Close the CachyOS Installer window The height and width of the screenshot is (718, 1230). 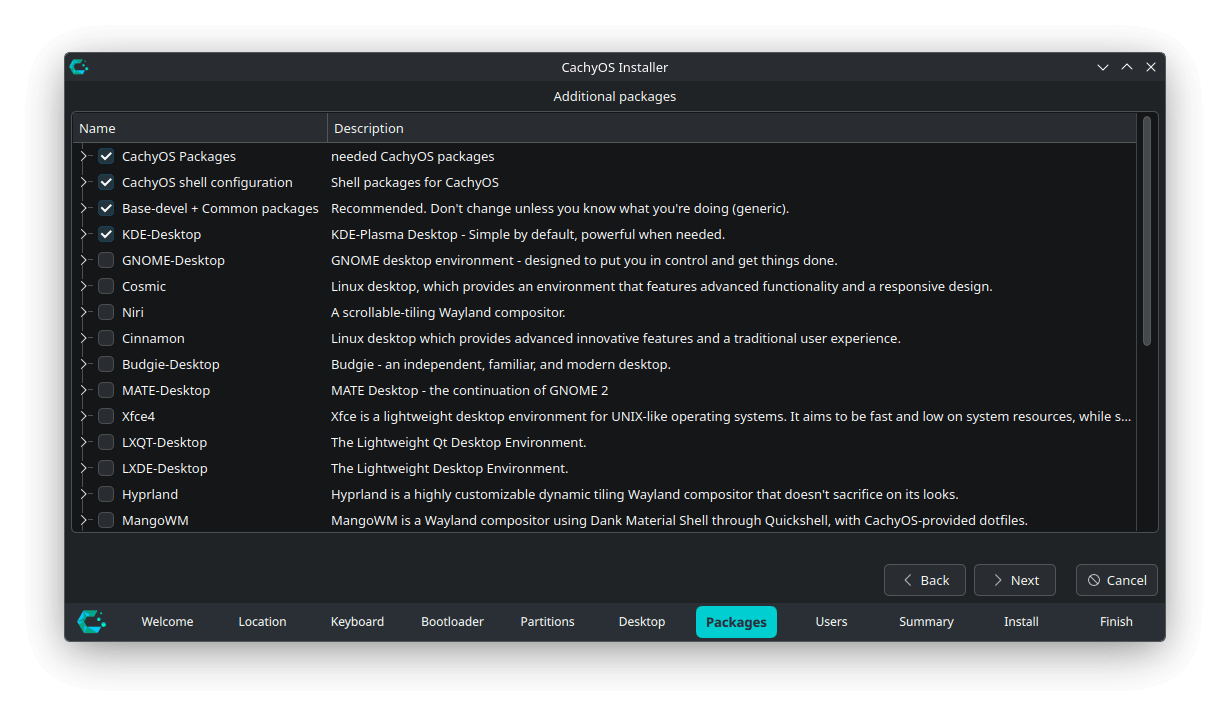click(x=1151, y=67)
